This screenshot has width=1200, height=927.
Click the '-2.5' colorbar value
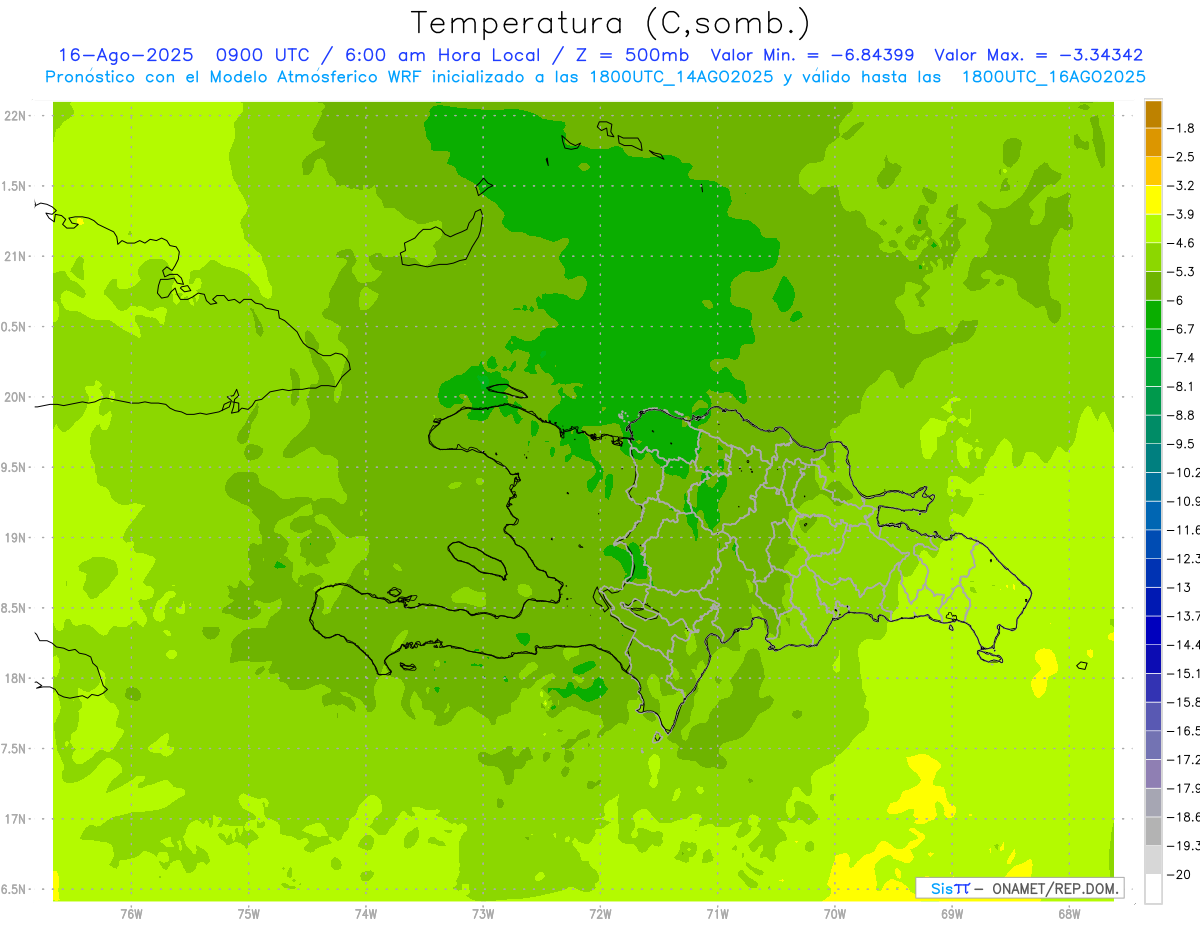pos(1181,157)
